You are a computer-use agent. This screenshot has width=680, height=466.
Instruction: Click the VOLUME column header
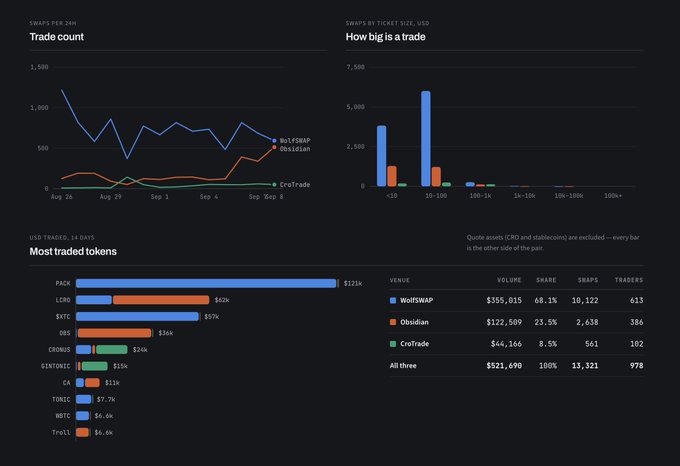click(509, 280)
